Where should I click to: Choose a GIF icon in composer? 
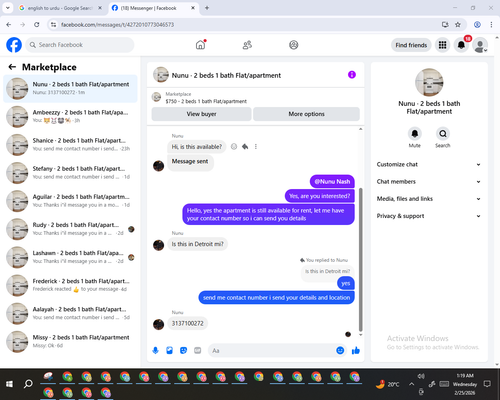pyautogui.click(x=198, y=350)
